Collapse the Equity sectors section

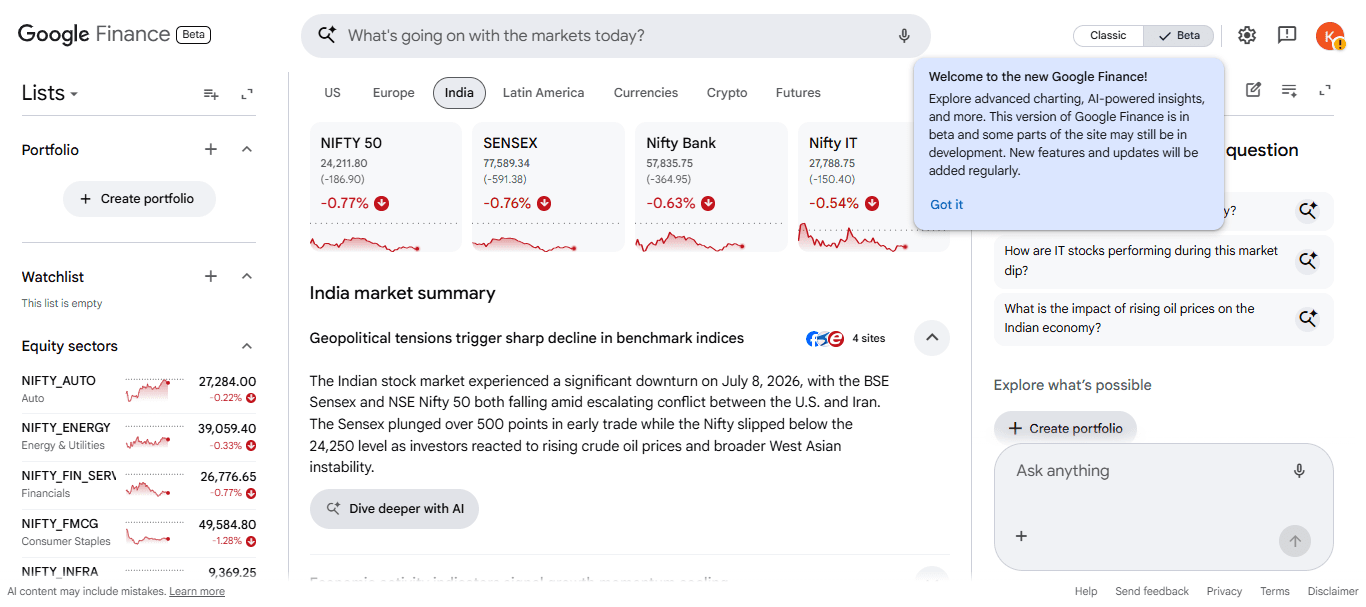tap(247, 346)
